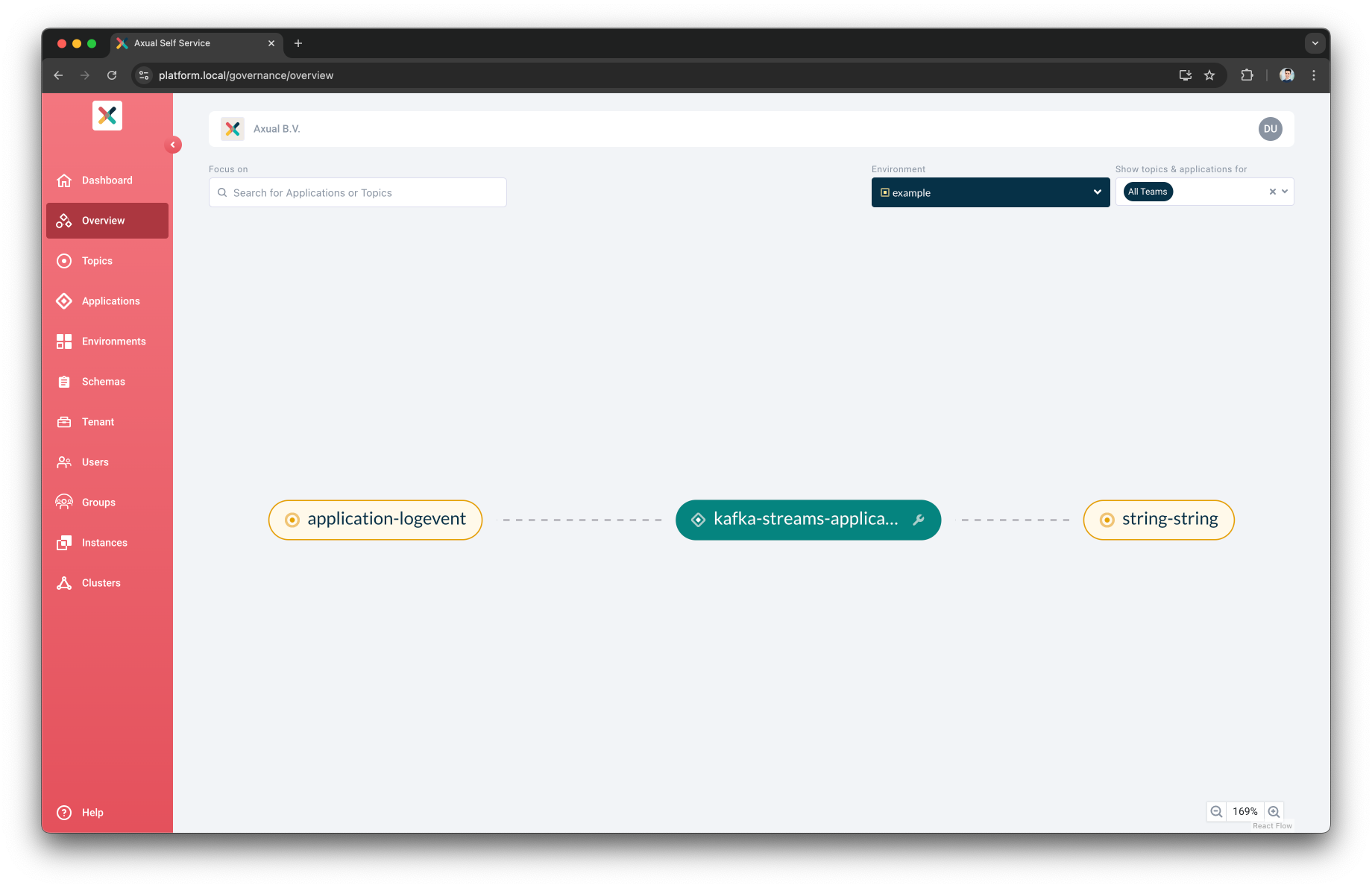Open the browser extensions puzzle icon
The height and width of the screenshot is (888, 1372).
pos(1247,75)
